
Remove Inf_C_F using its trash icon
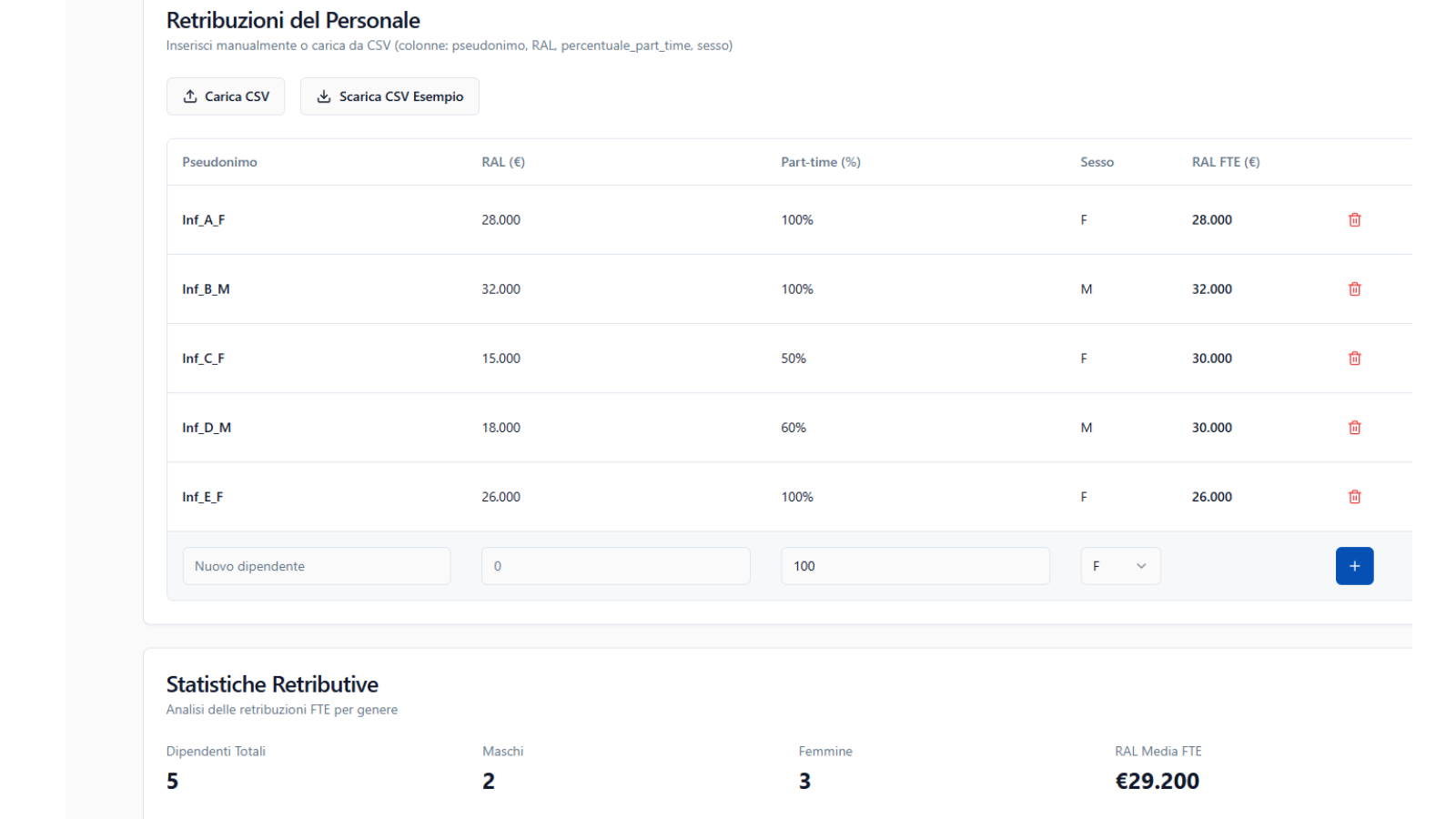tap(1354, 359)
